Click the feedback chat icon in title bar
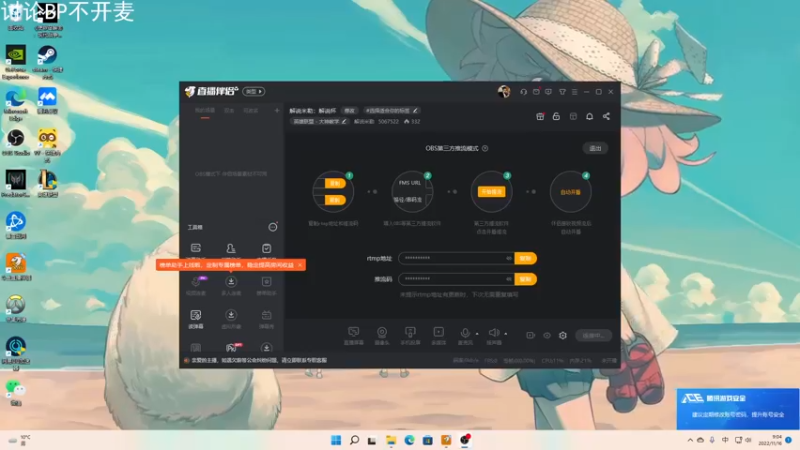The image size is (800, 450). (548, 92)
